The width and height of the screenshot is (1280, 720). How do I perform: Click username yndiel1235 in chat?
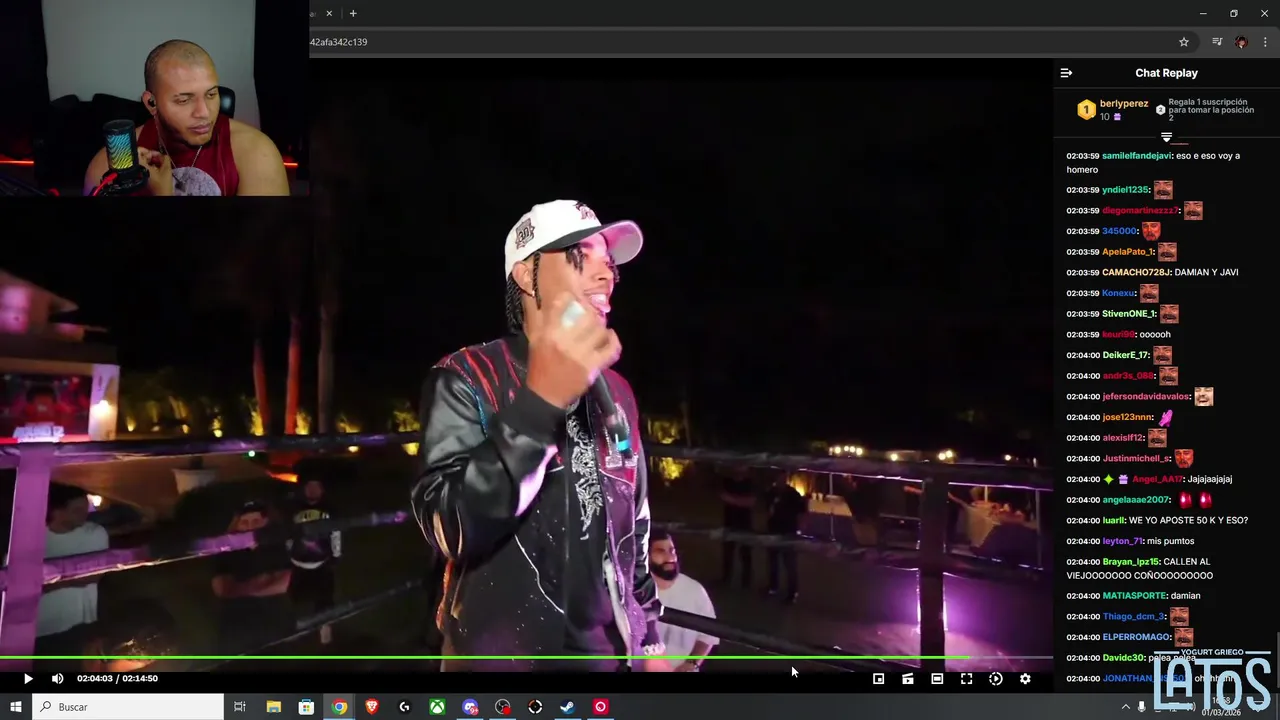[x=1125, y=190]
